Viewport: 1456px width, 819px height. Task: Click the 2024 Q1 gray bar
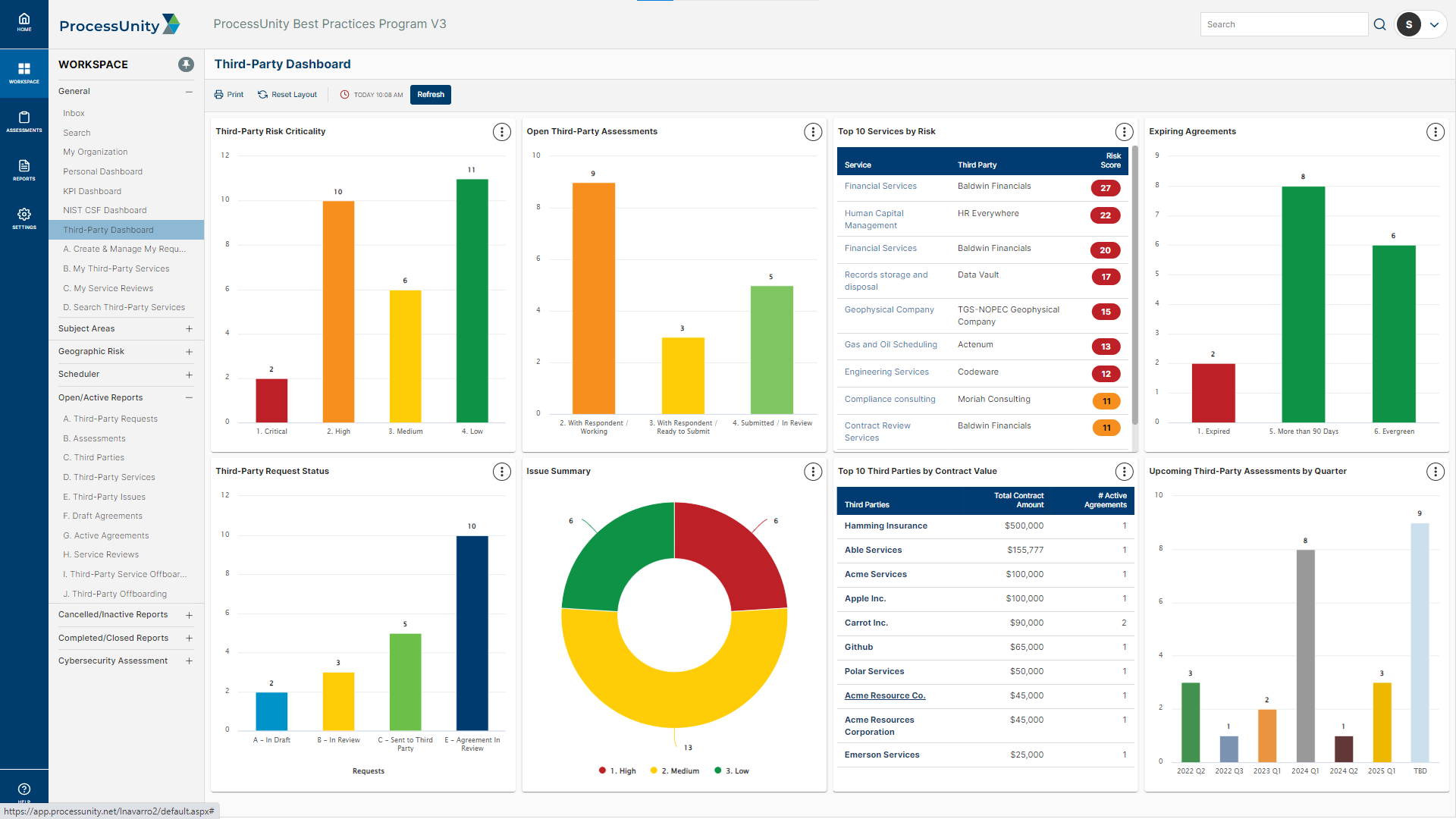click(x=1305, y=655)
